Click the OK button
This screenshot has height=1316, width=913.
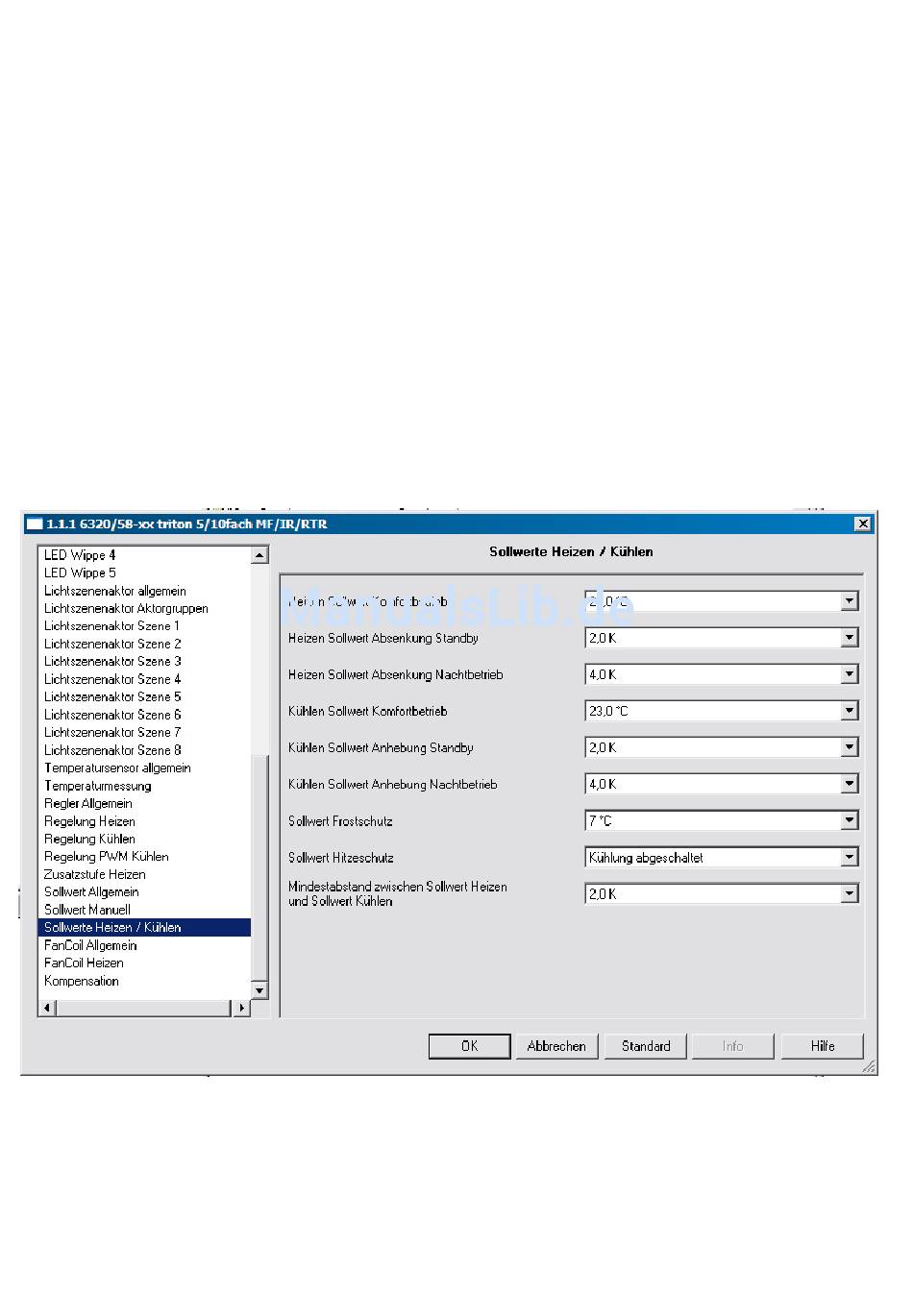click(x=469, y=1046)
